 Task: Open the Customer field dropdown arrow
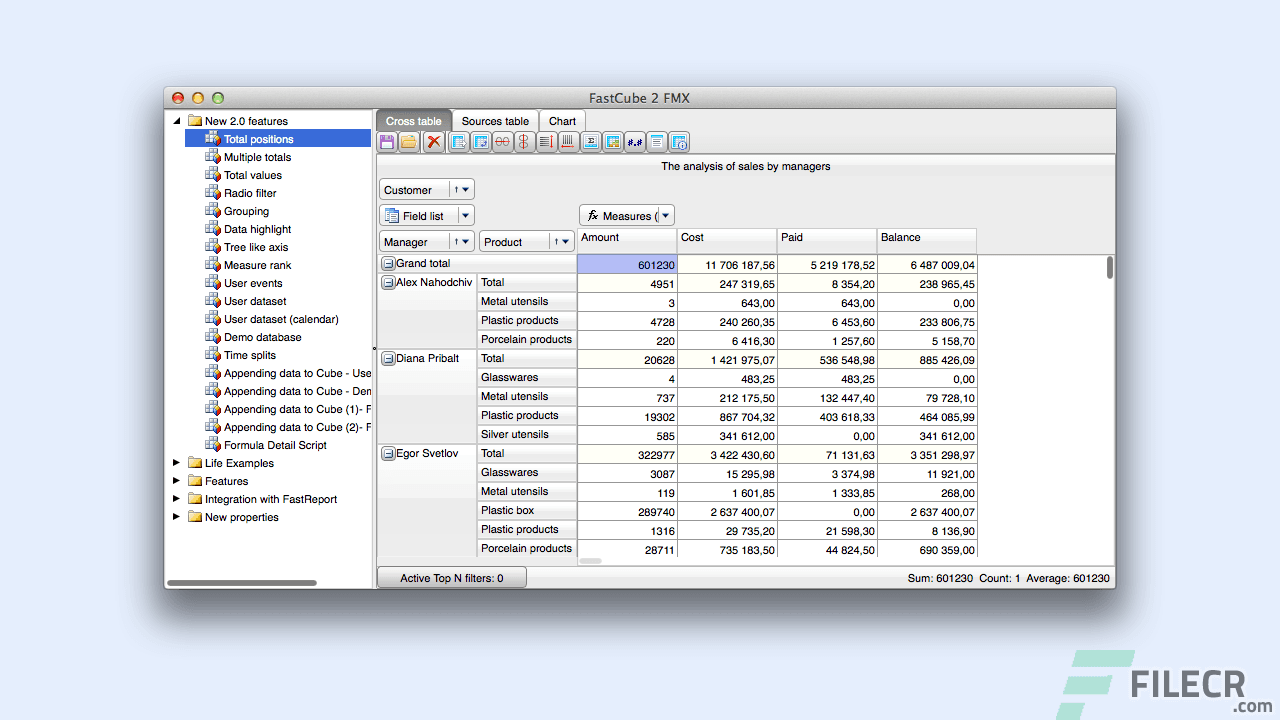point(467,190)
